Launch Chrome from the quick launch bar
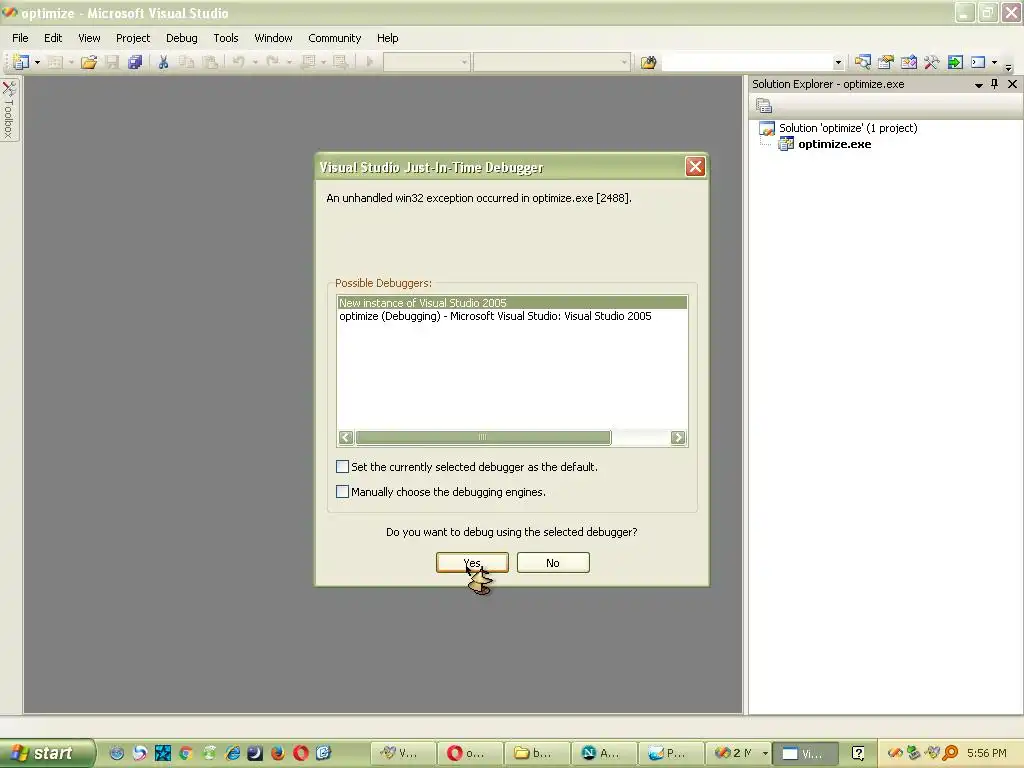The width and height of the screenshot is (1024, 768). (186, 753)
